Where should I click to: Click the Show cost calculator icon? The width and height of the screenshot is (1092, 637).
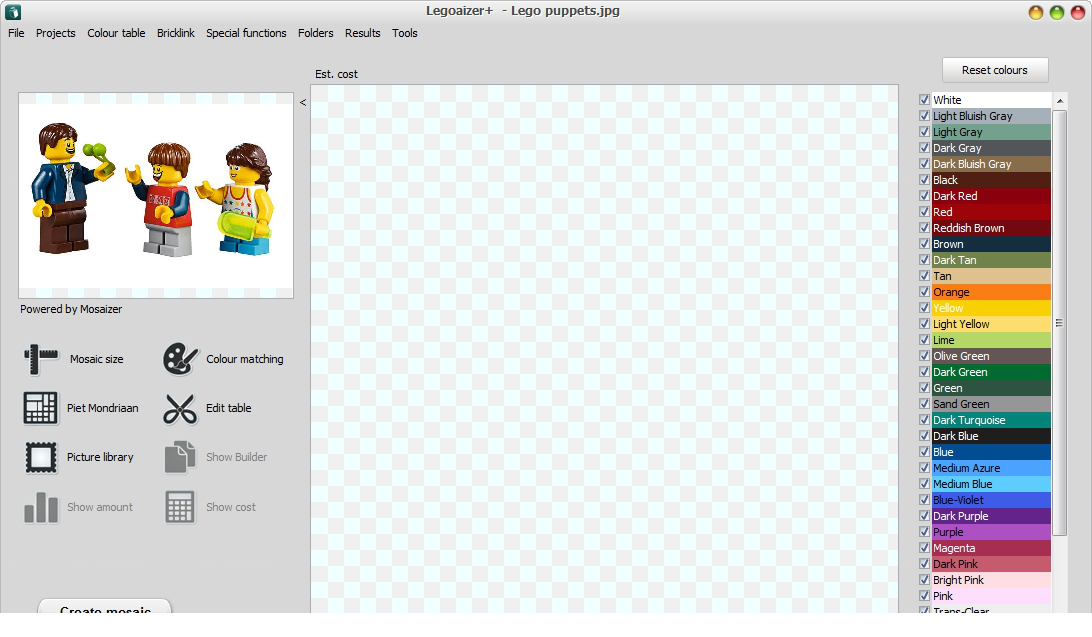pyautogui.click(x=180, y=507)
